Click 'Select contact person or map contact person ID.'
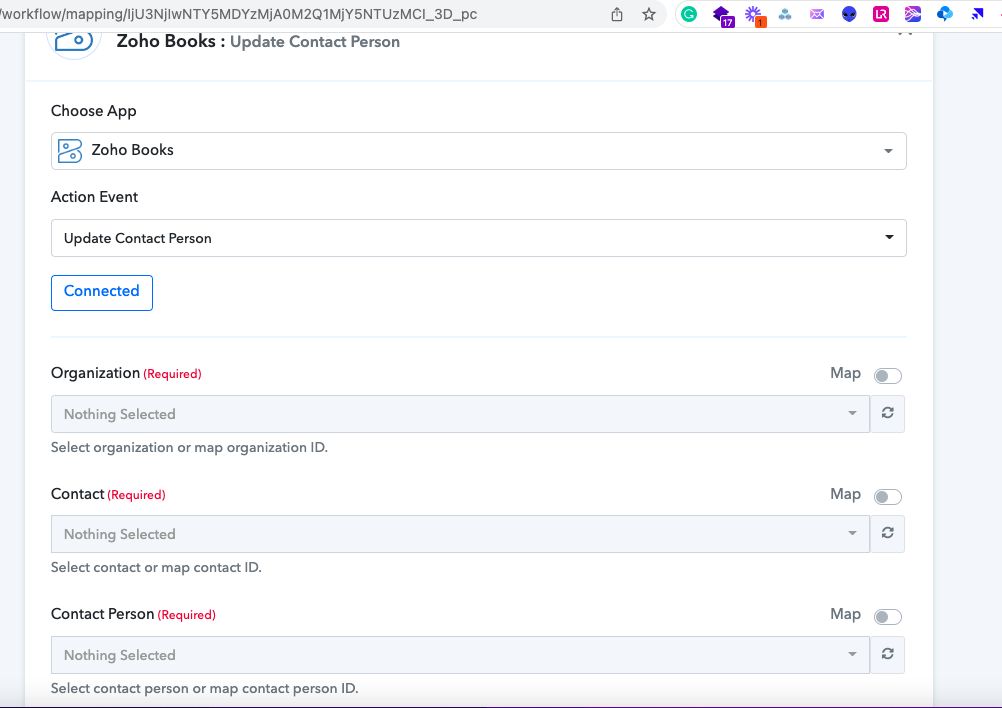The height and width of the screenshot is (708, 1002). point(204,688)
